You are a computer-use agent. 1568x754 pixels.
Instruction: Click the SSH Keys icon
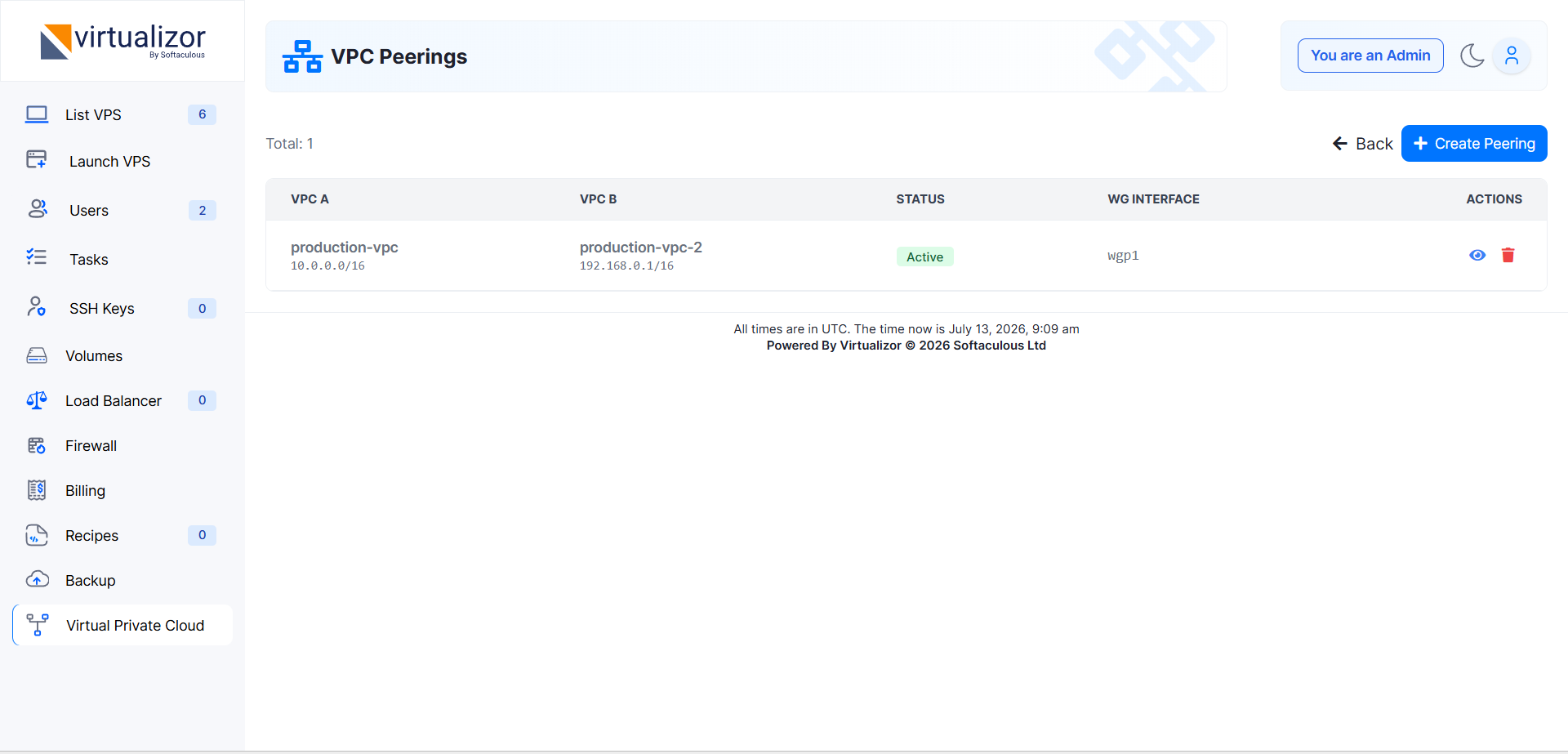coord(37,306)
